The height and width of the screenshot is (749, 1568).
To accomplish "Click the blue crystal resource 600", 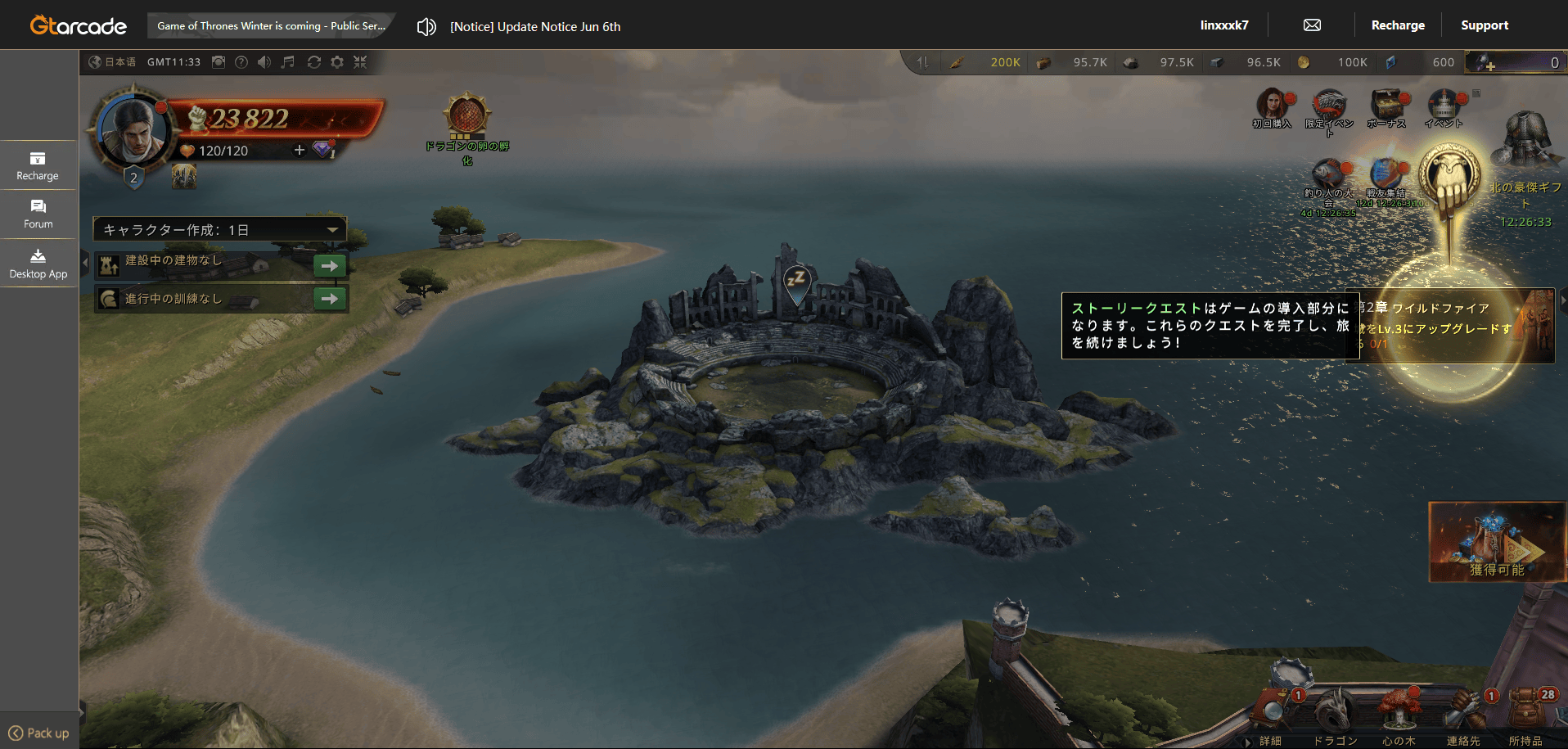I will click(1420, 62).
